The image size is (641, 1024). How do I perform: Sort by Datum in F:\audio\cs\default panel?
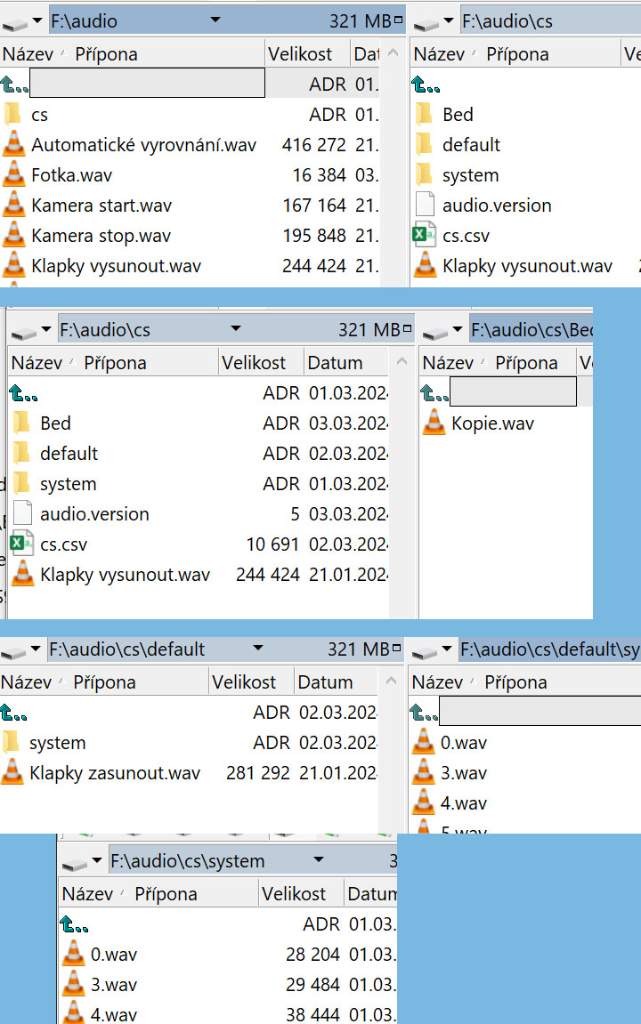326,682
